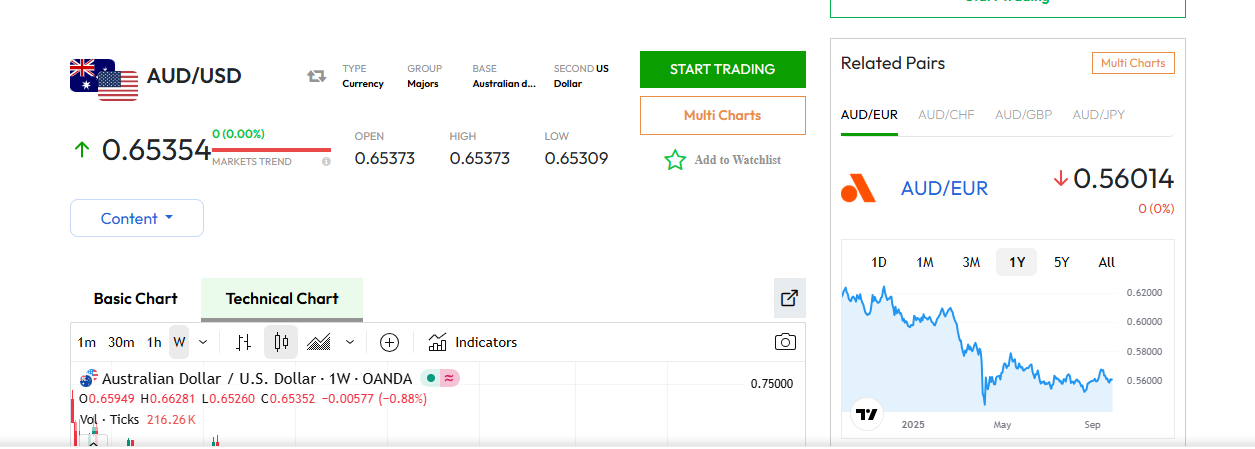Viewport: 1255px width, 449px height.
Task: Switch related chart range to 5Y
Action: pyautogui.click(x=1062, y=262)
